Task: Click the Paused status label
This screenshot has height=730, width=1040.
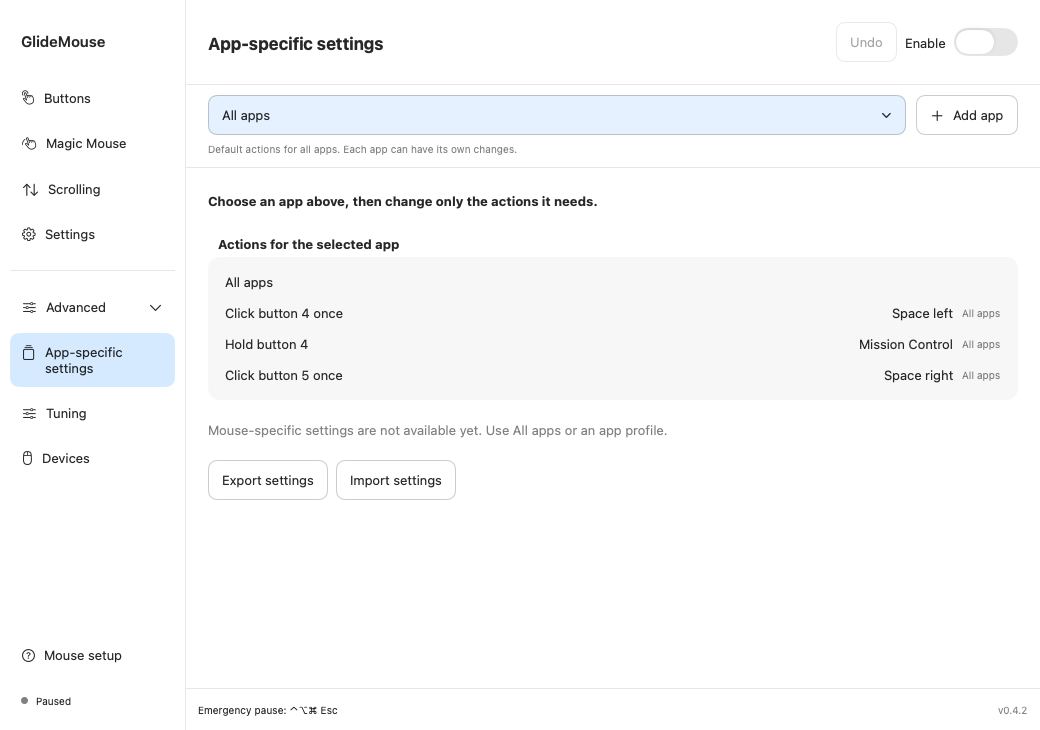Action: coord(53,701)
